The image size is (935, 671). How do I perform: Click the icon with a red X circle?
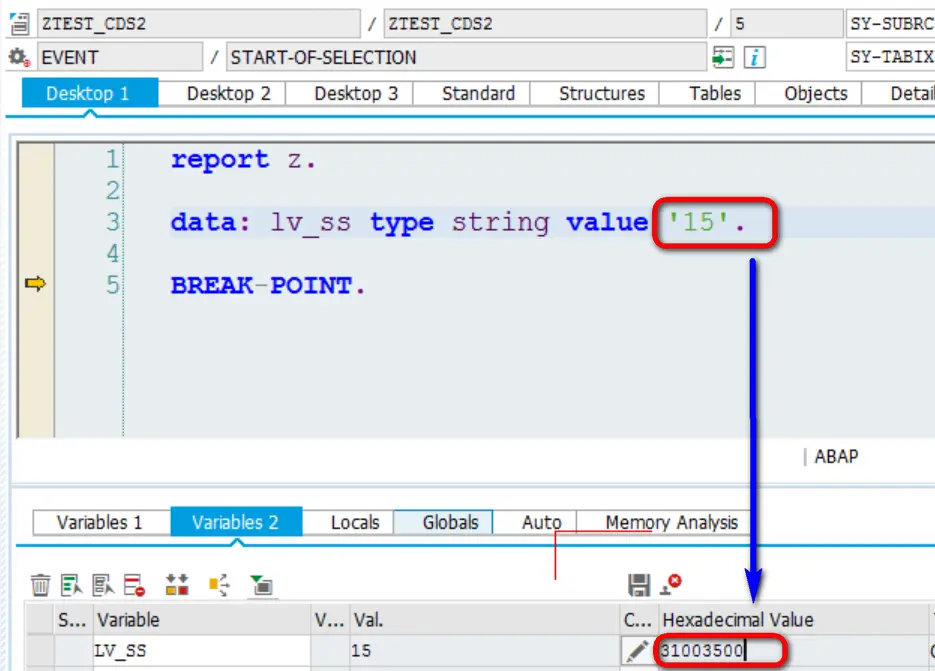[x=671, y=584]
